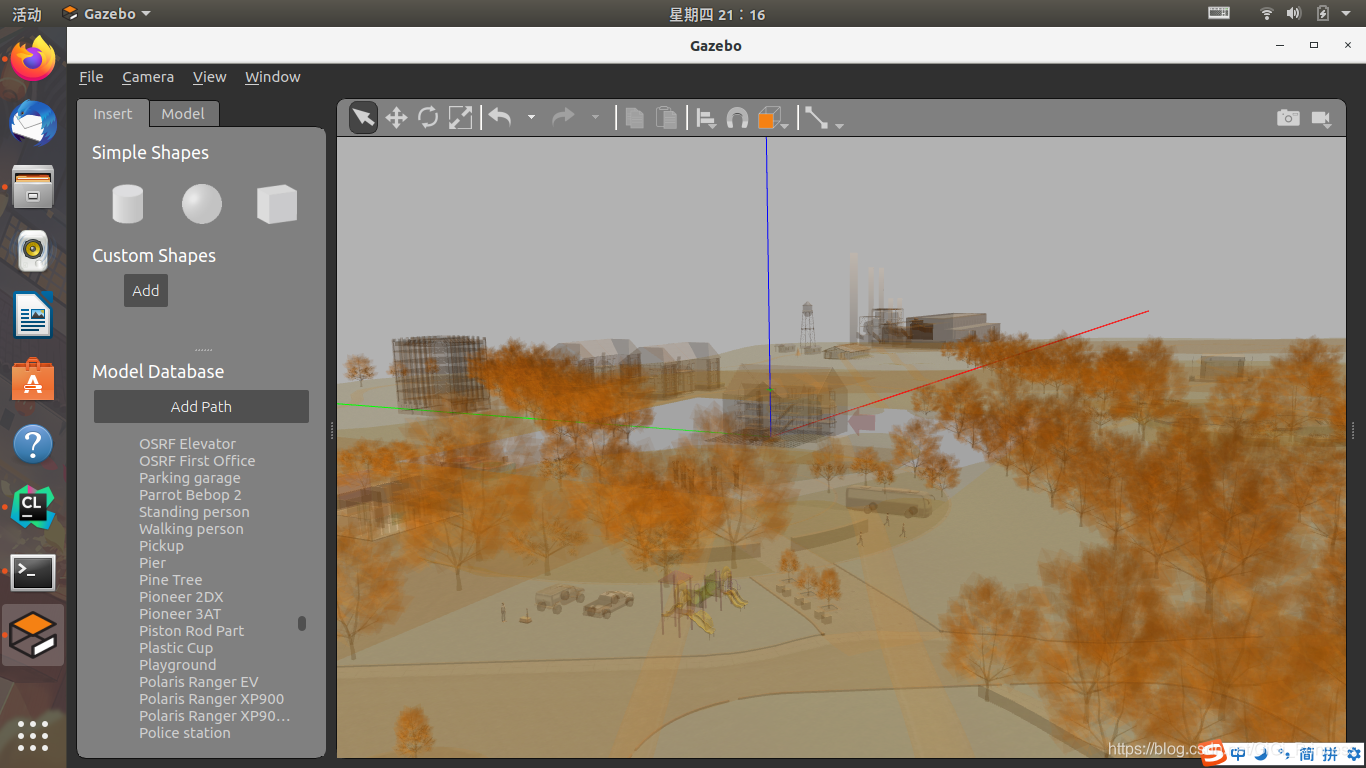Click the Redo arrow icon
This screenshot has width=1366, height=768.
[564, 118]
